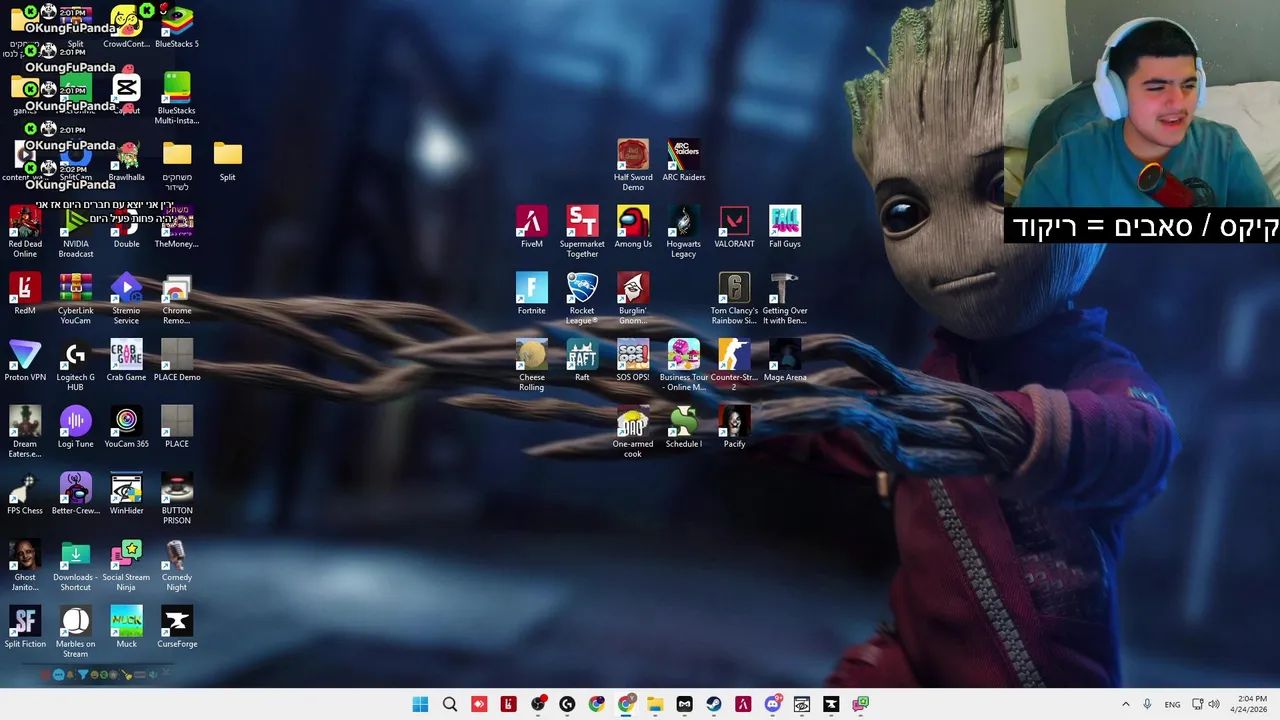Open the CurseForge desktop shortcut
The image size is (1280, 720).
pyautogui.click(x=177, y=628)
